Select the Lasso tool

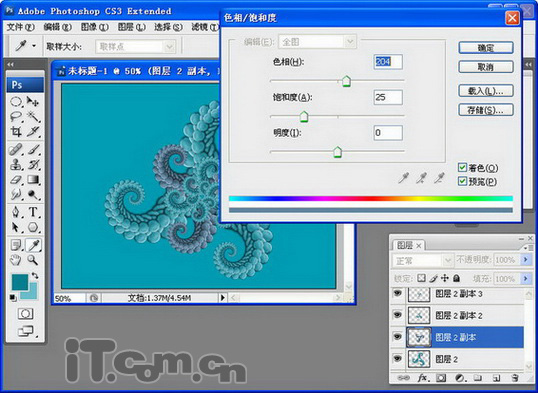click(x=16, y=117)
